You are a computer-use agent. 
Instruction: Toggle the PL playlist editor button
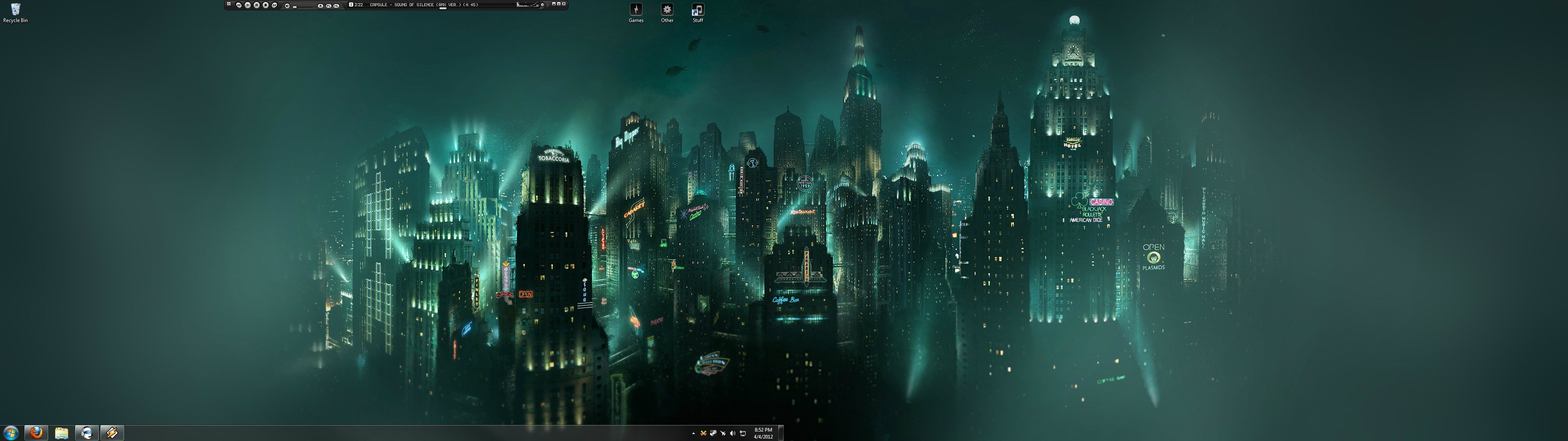[329, 6]
